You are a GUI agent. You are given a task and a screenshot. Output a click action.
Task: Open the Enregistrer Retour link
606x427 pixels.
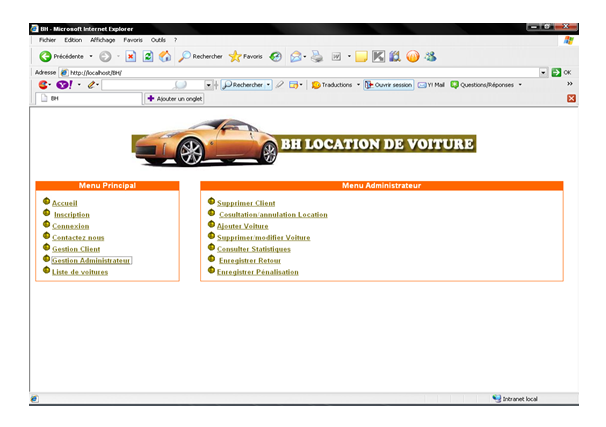point(250,260)
